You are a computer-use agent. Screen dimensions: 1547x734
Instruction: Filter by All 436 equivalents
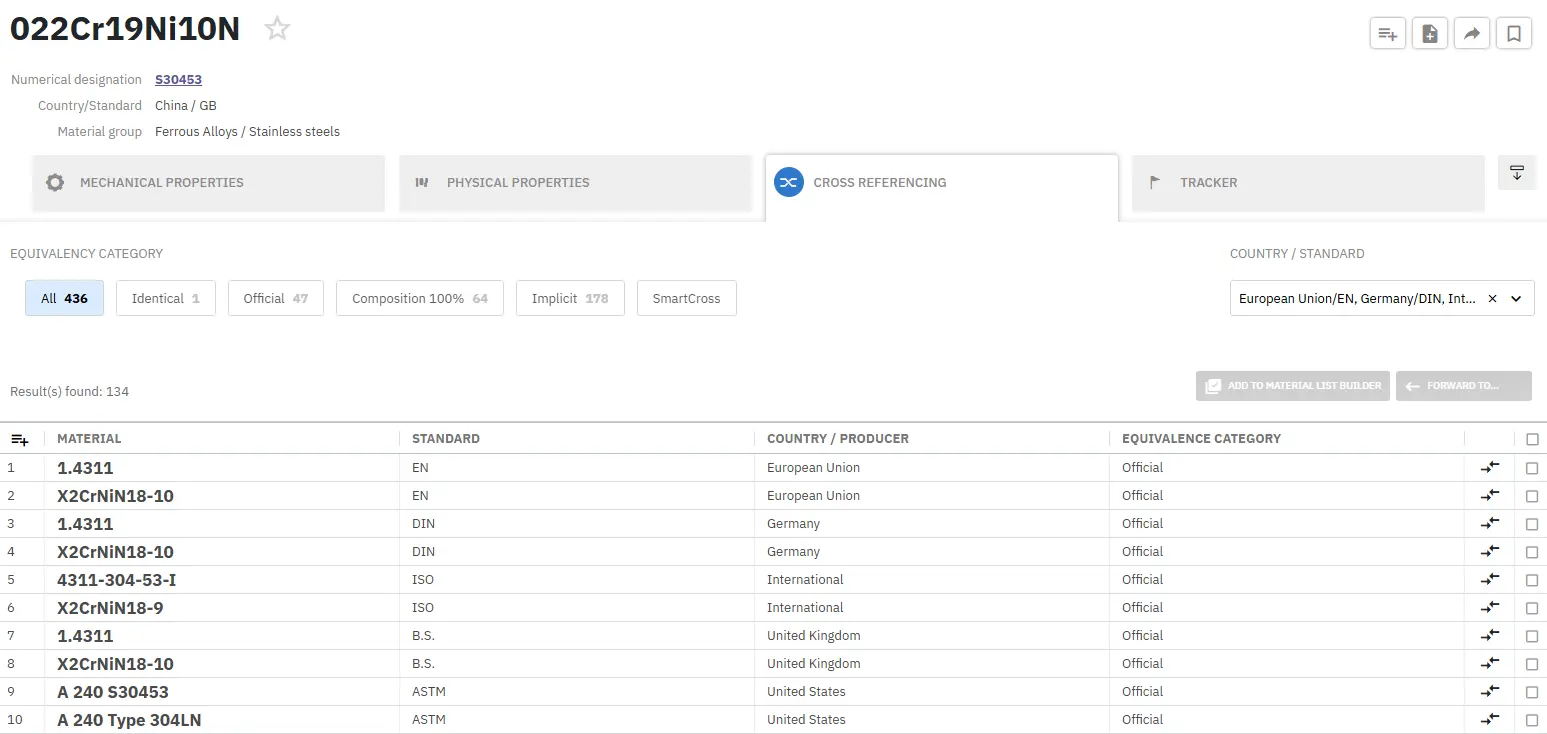click(64, 298)
